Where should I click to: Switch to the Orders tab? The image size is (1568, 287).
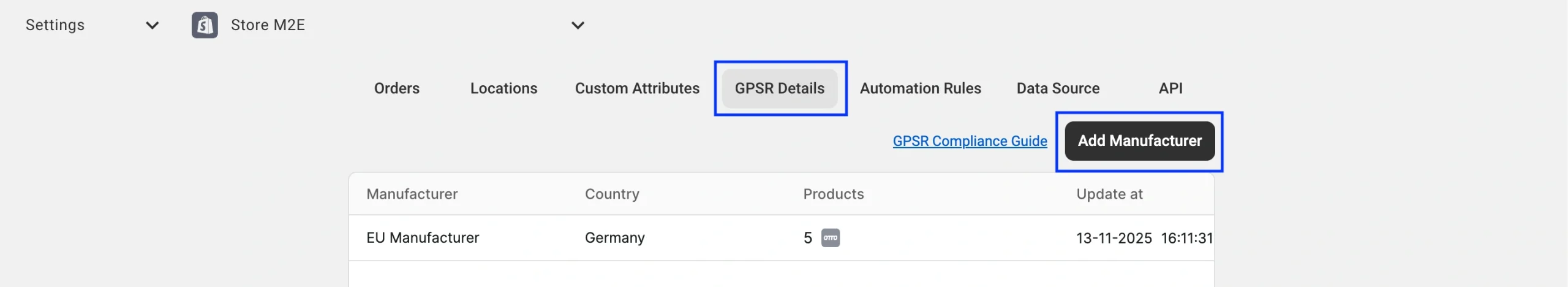coord(397,88)
